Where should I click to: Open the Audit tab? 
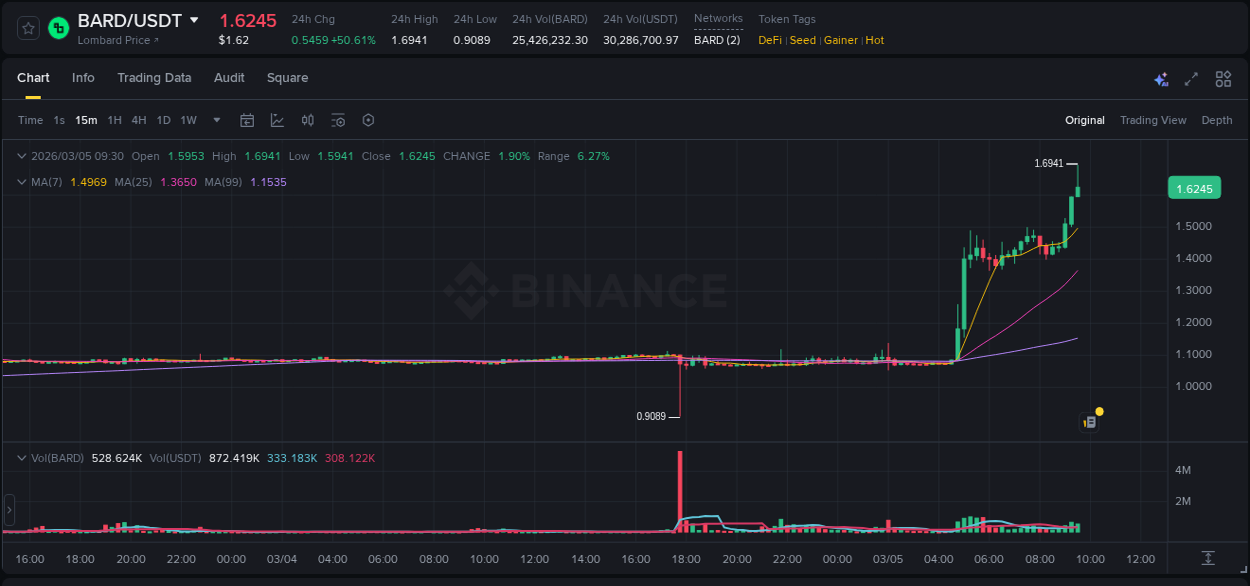click(229, 78)
